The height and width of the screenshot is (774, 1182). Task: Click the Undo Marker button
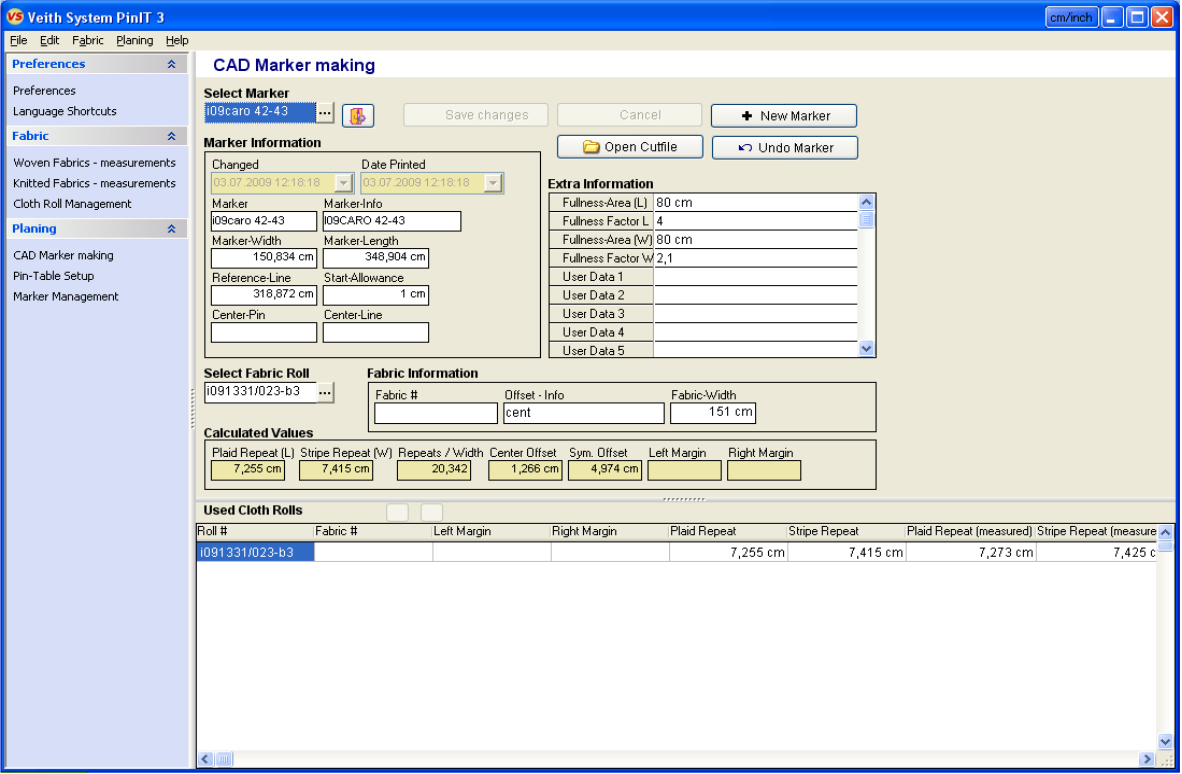coord(785,148)
